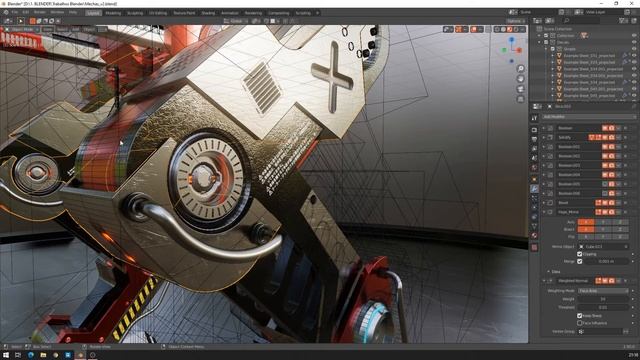Open the Object Data properties tab

pyautogui.click(x=534, y=226)
